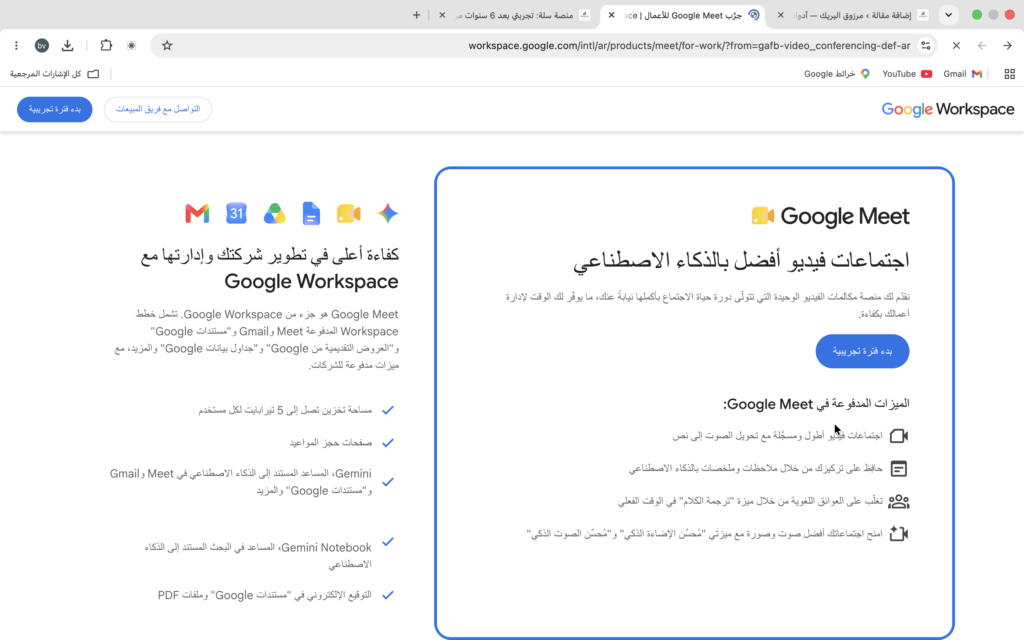Bookmark this page with the star icon
Screen dimensions: 1024x640
point(167,46)
